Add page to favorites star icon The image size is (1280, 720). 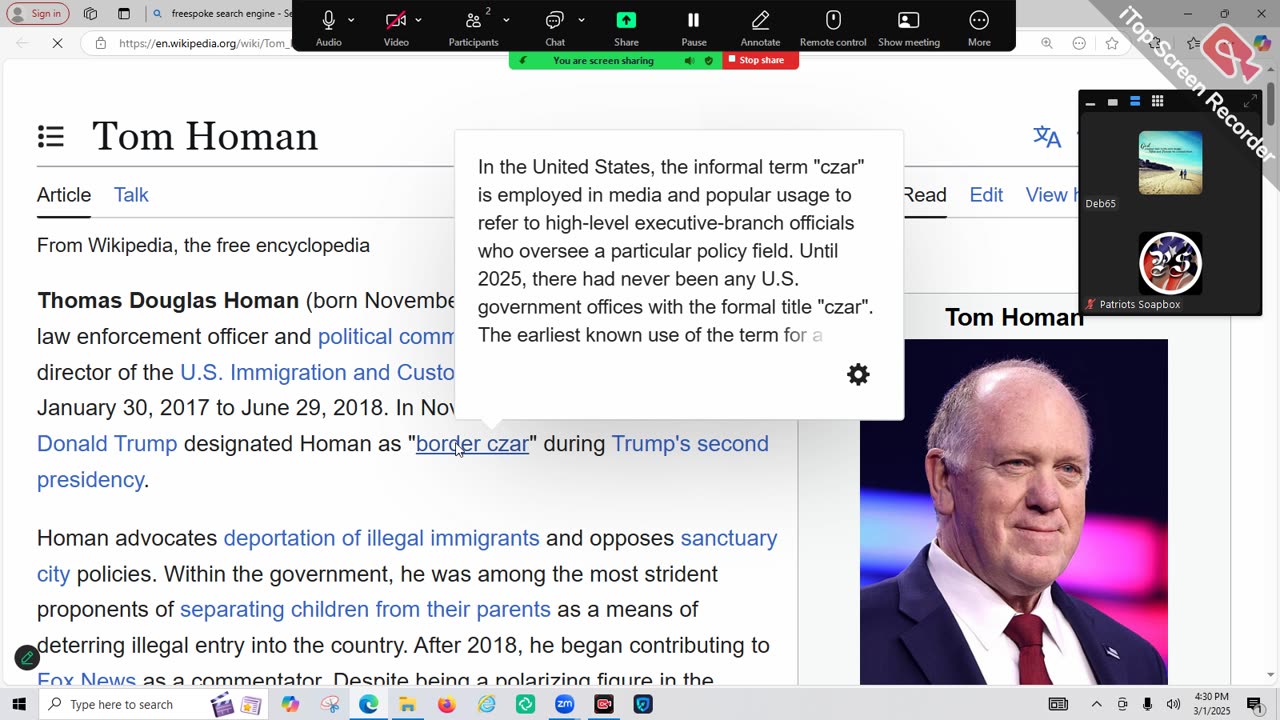[x=1112, y=43]
